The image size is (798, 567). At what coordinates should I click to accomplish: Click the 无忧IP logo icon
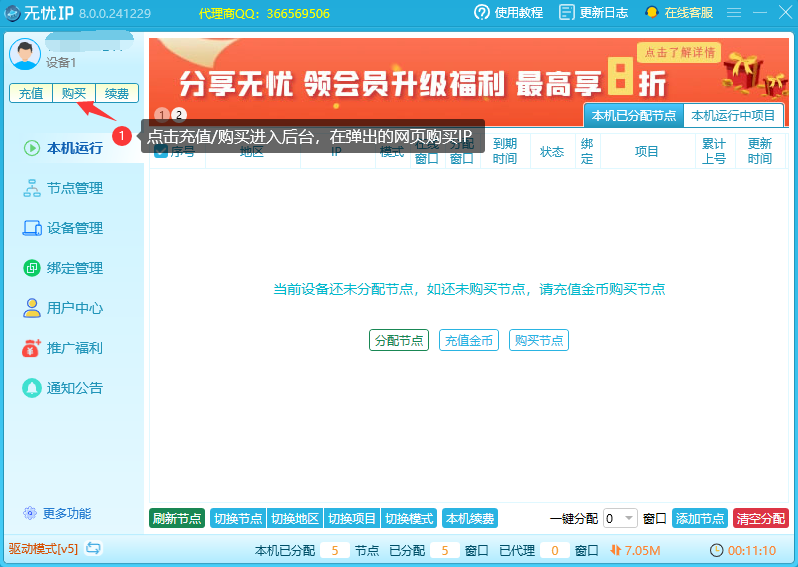[x=12, y=13]
